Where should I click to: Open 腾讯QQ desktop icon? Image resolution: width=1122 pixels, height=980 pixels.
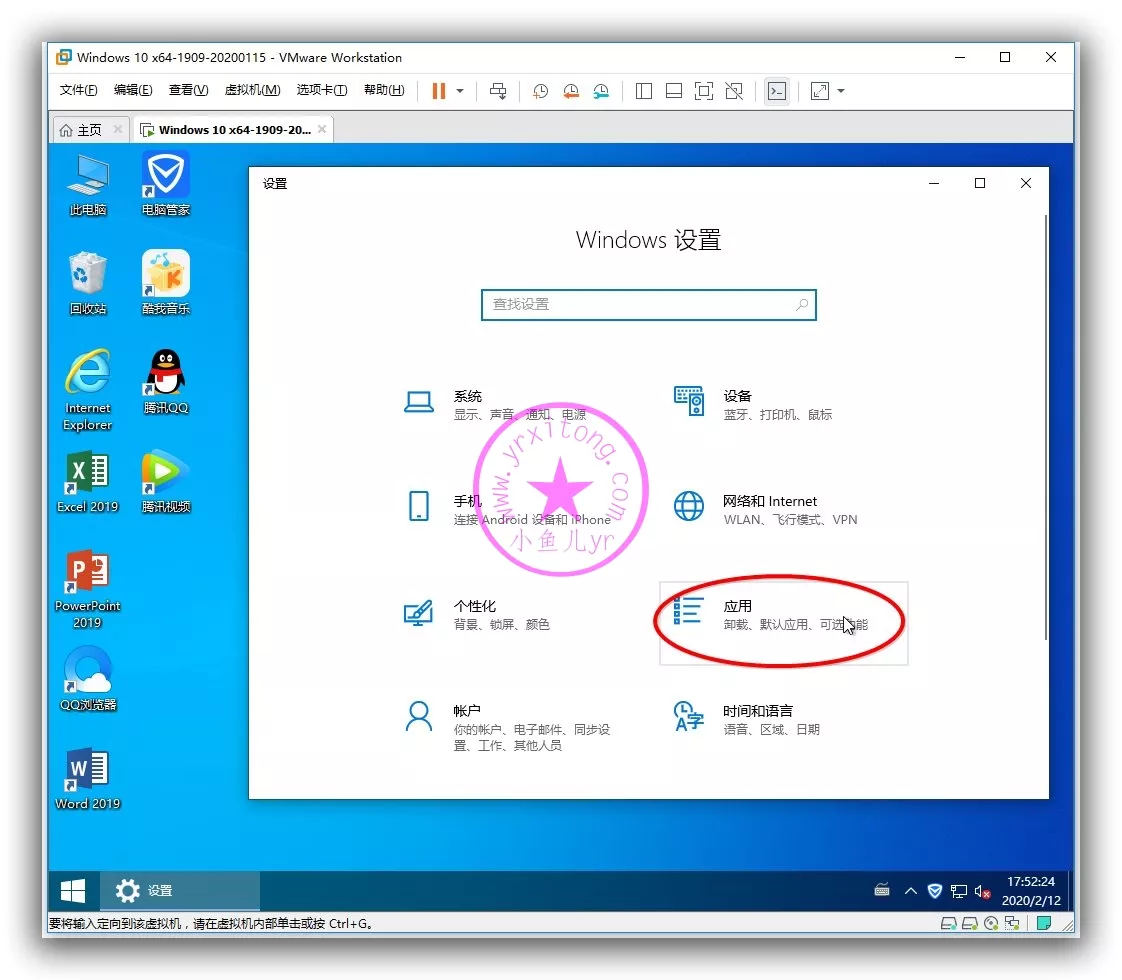(x=165, y=382)
